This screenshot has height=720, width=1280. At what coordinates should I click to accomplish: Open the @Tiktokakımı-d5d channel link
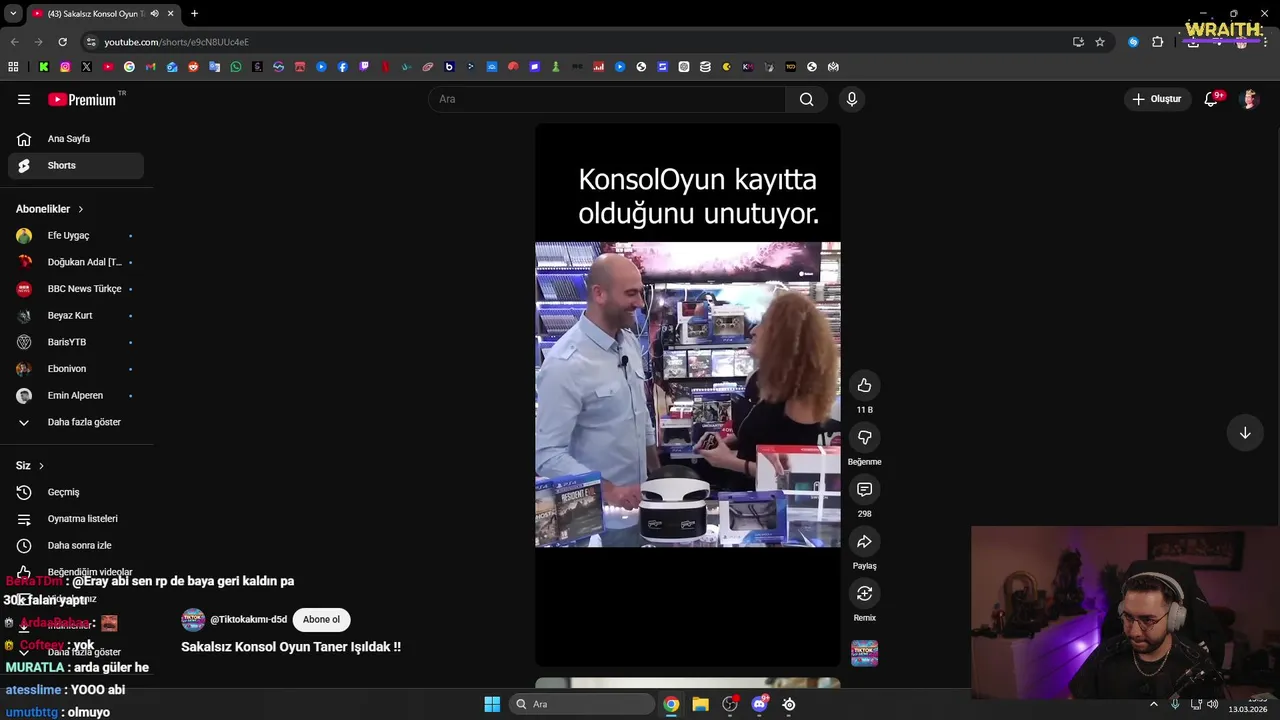coord(248,620)
